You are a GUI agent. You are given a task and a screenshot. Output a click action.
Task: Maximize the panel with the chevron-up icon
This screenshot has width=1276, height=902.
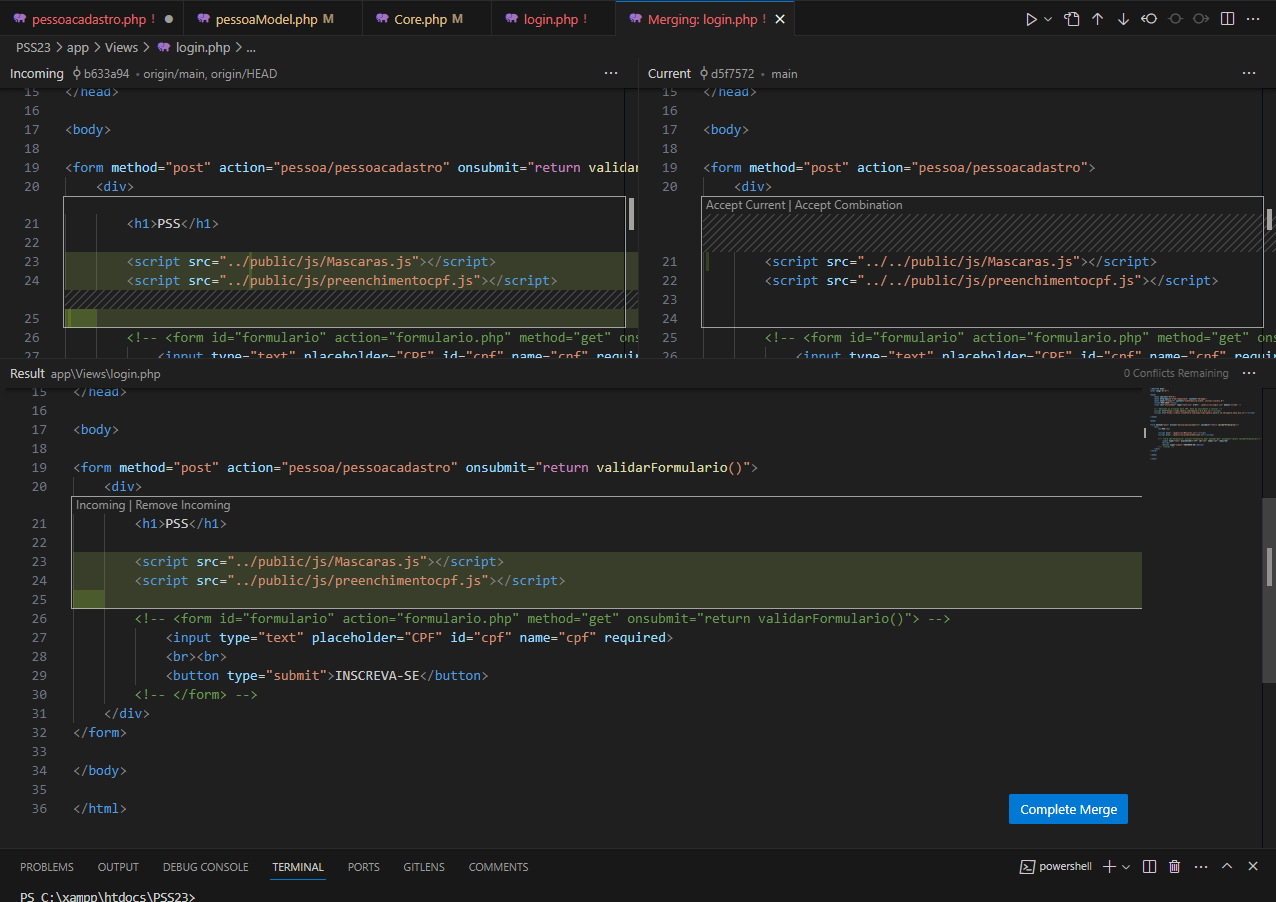point(1227,867)
